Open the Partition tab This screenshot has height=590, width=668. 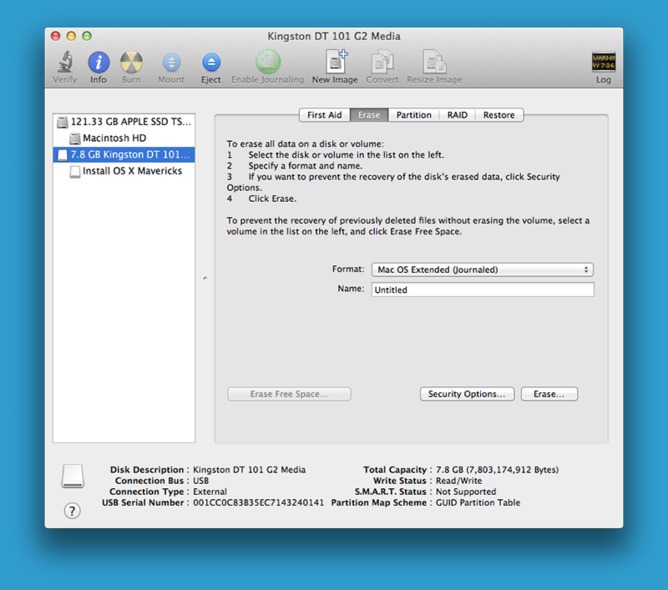tap(414, 115)
